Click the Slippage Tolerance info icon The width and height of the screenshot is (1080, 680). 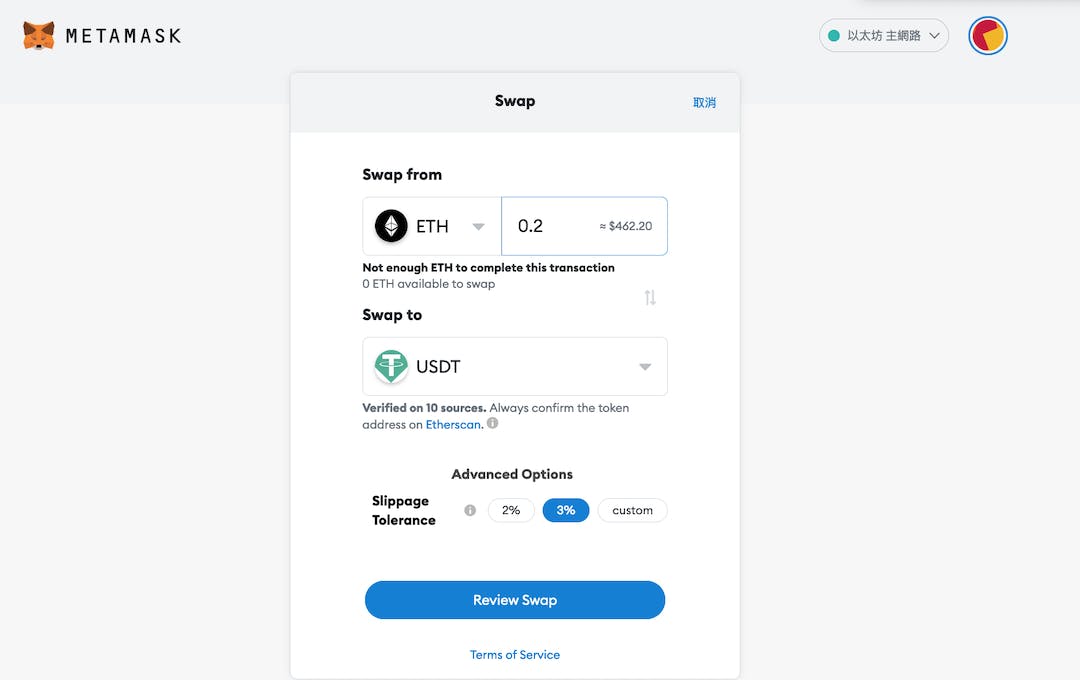point(470,510)
